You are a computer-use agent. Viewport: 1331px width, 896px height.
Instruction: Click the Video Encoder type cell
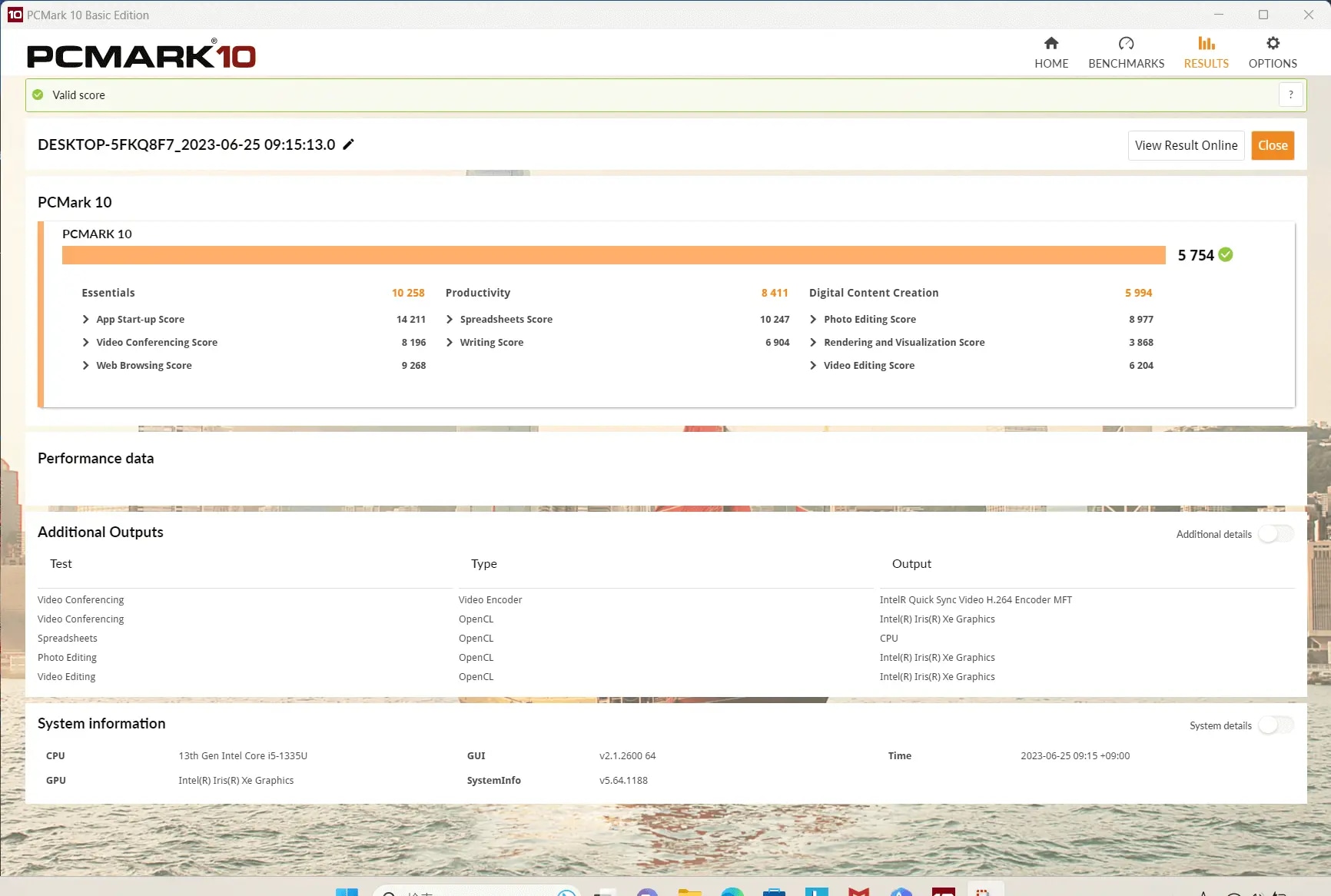click(490, 599)
